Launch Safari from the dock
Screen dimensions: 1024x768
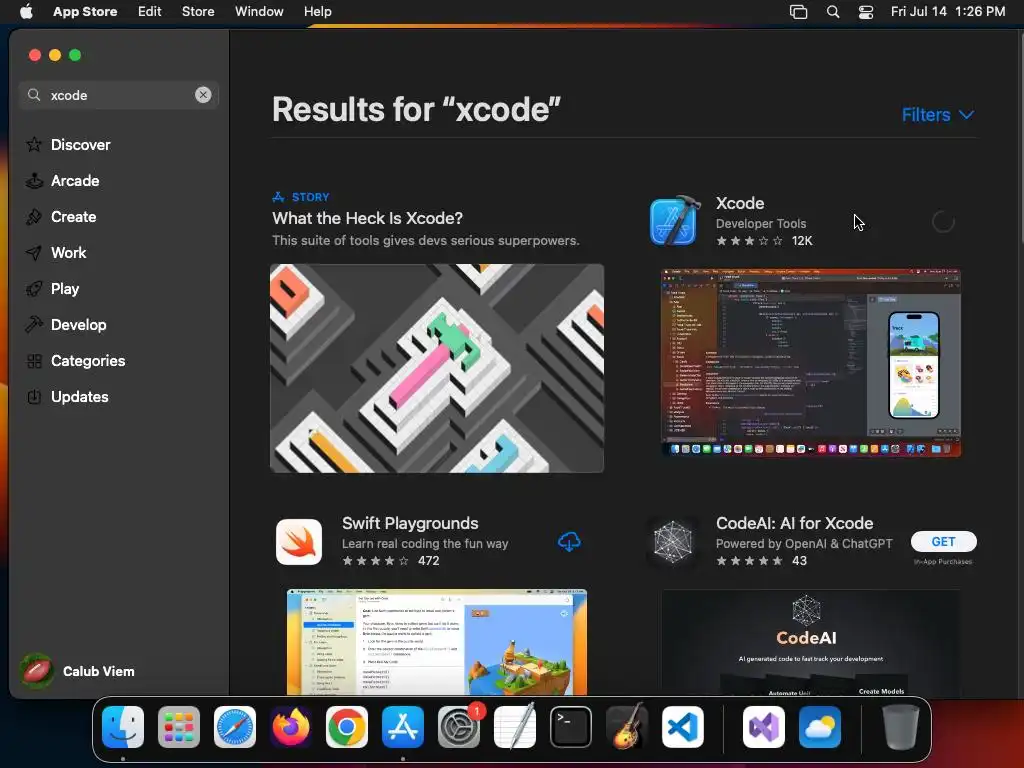point(235,727)
